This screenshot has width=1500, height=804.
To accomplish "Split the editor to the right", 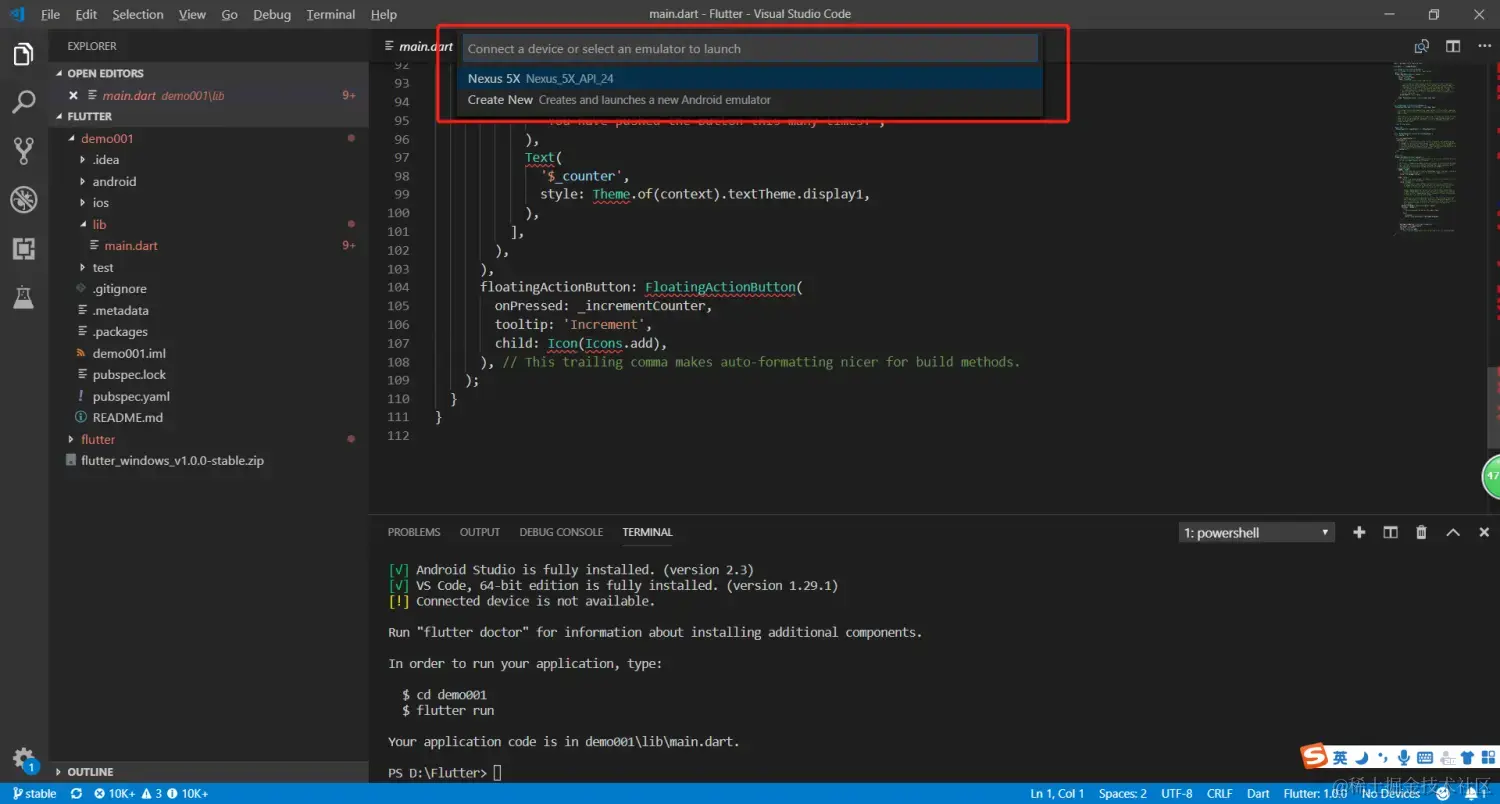I will pos(1453,46).
